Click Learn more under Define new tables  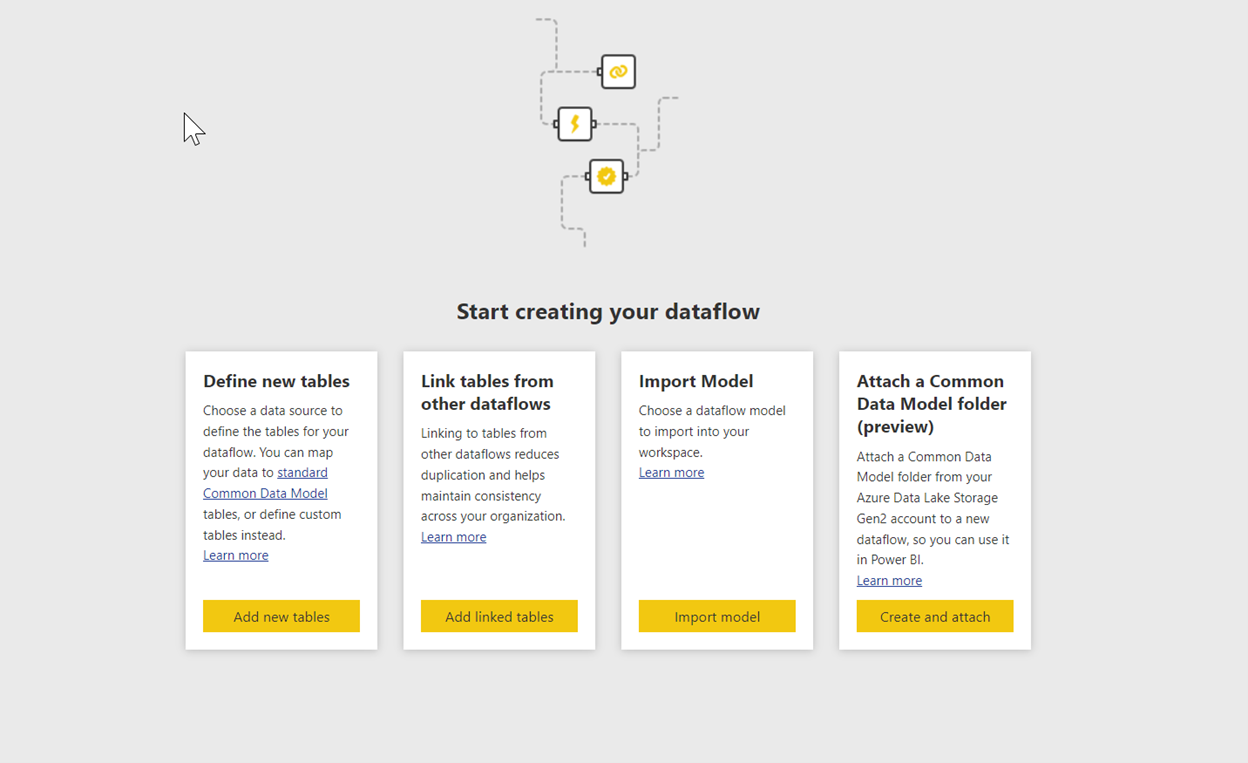pos(236,555)
